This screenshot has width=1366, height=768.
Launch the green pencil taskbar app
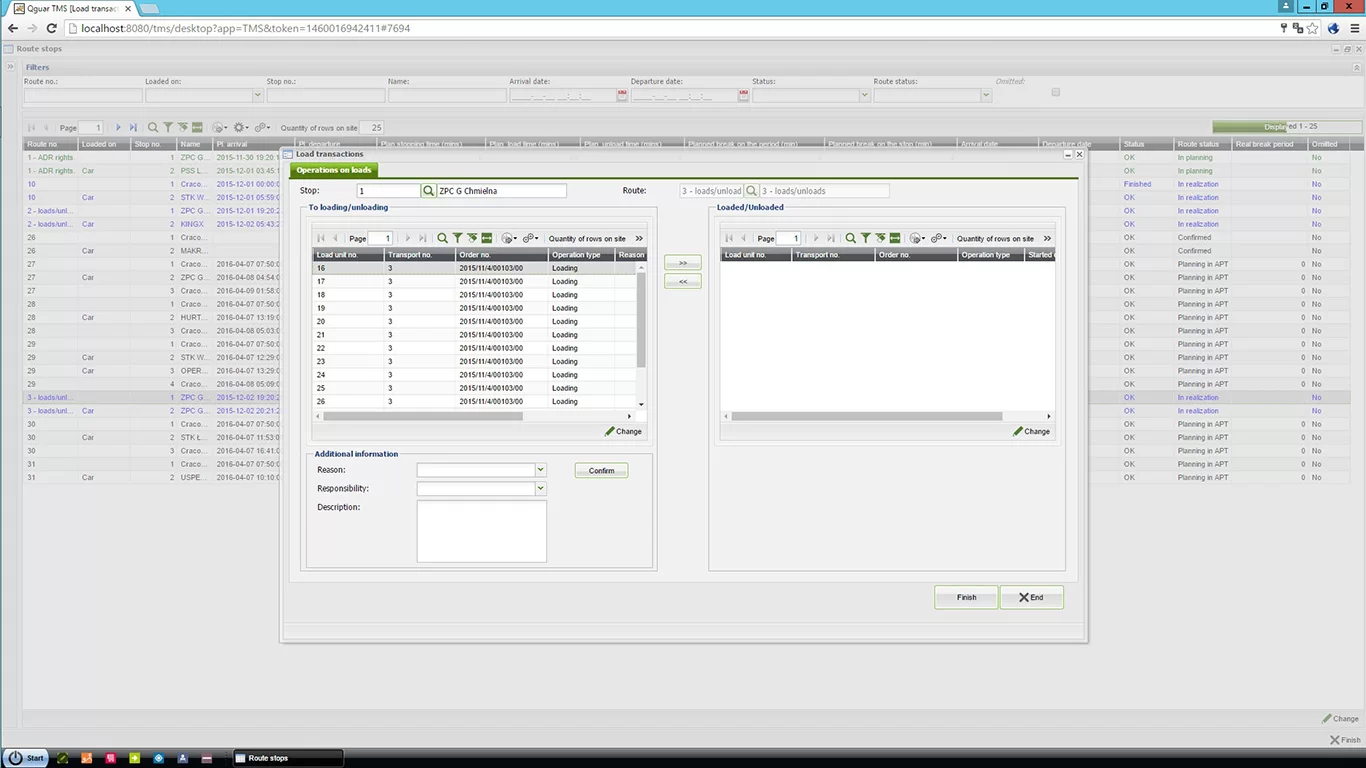coord(62,758)
